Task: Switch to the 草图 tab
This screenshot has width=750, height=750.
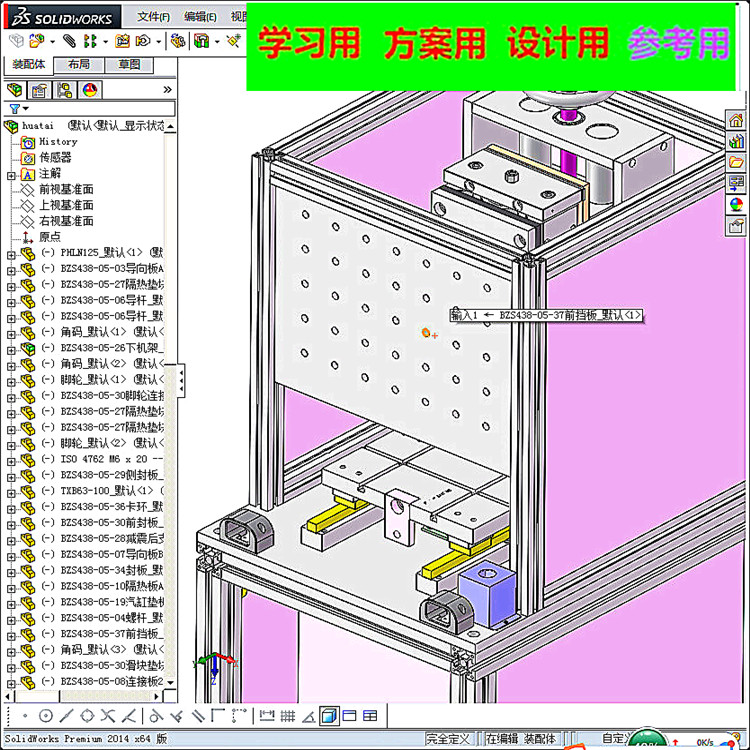Action: 129,65
